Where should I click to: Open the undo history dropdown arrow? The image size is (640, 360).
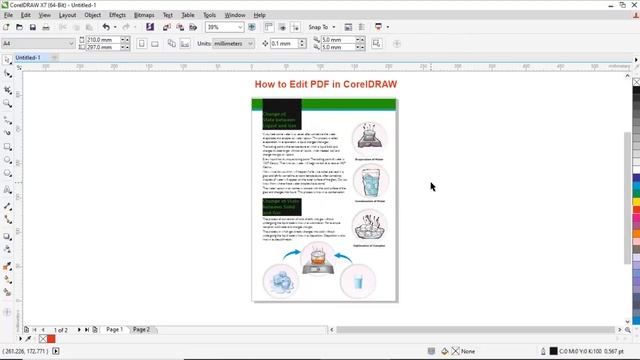(x=115, y=27)
